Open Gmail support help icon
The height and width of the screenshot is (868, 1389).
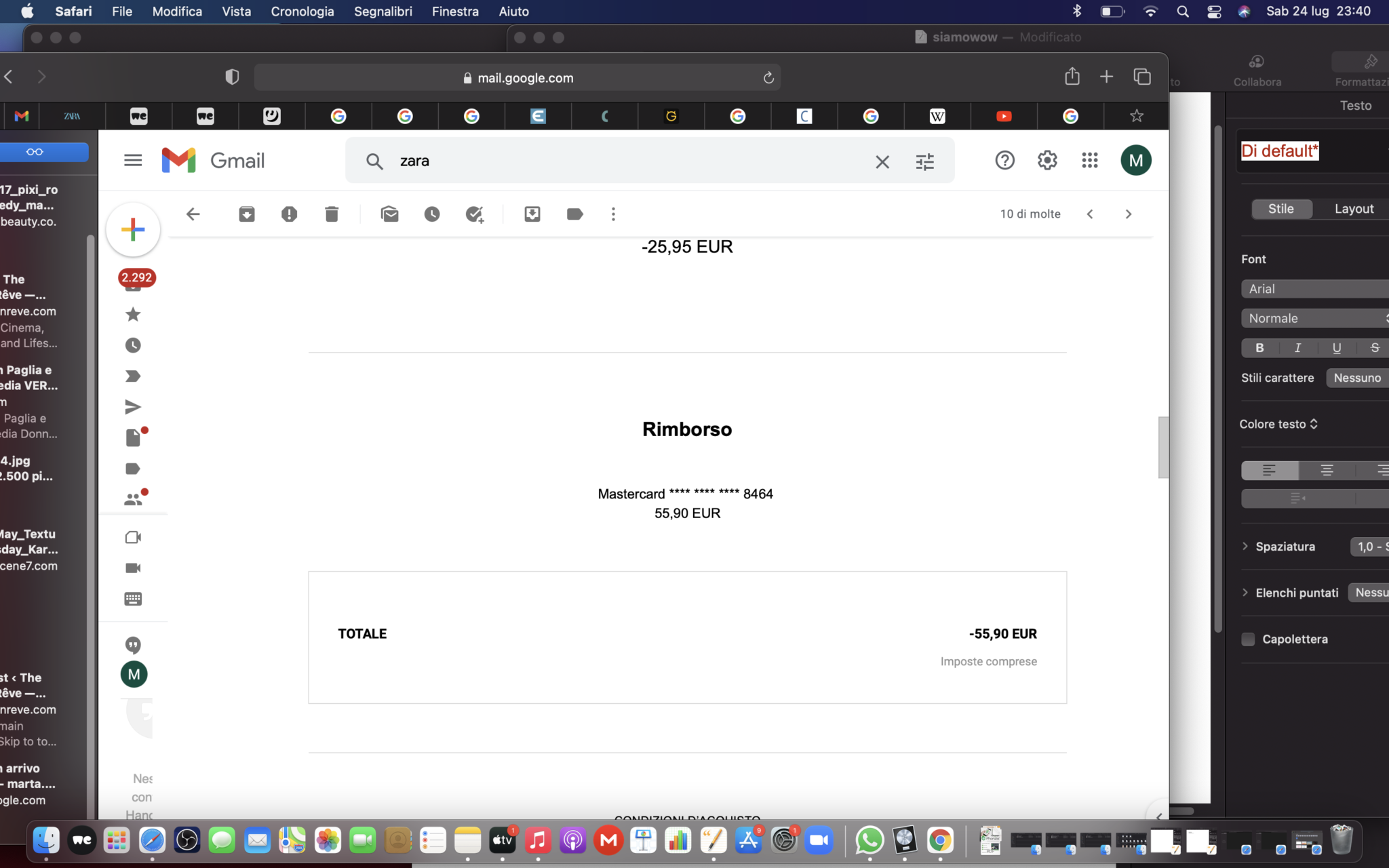[1005, 161]
